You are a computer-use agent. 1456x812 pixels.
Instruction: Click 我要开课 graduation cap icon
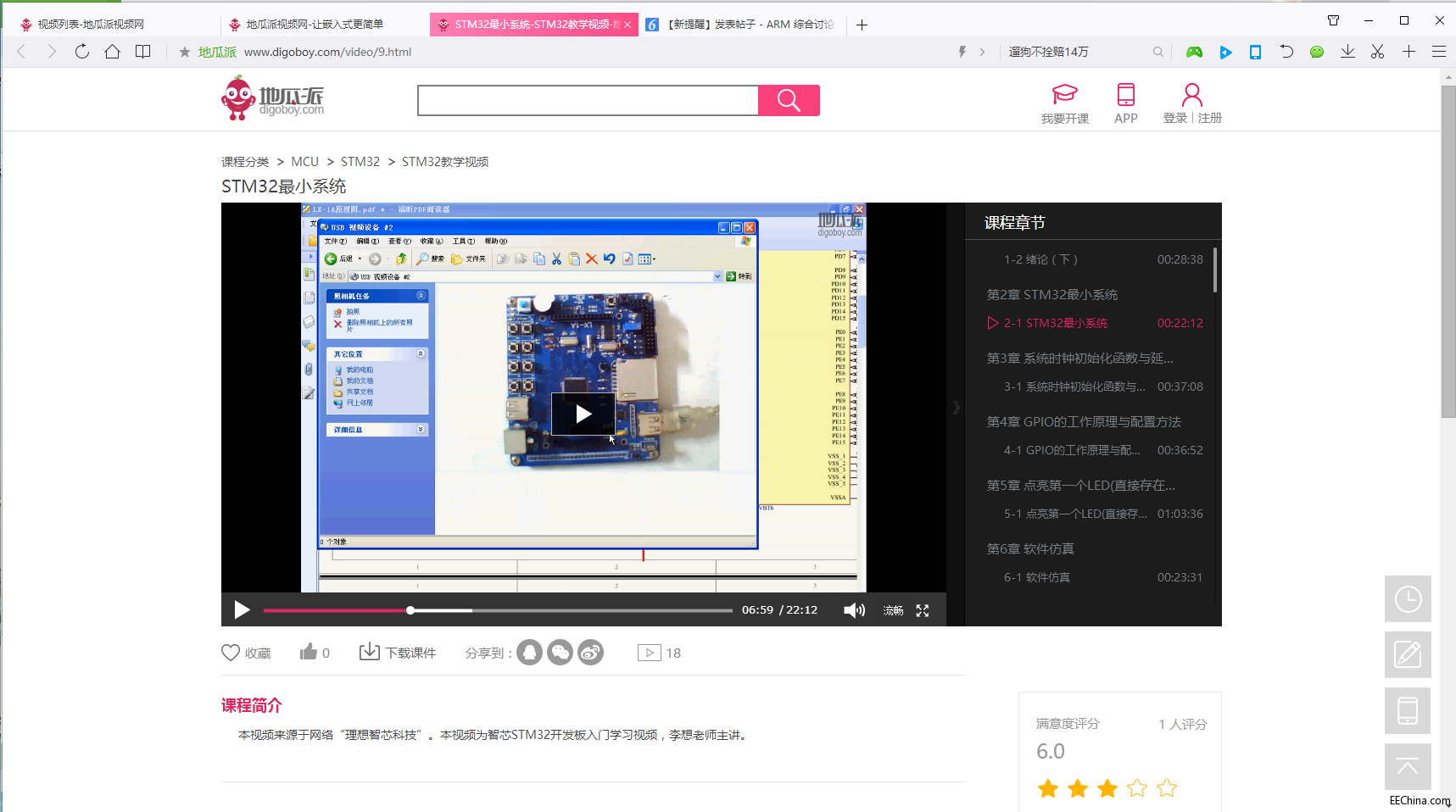tap(1064, 94)
